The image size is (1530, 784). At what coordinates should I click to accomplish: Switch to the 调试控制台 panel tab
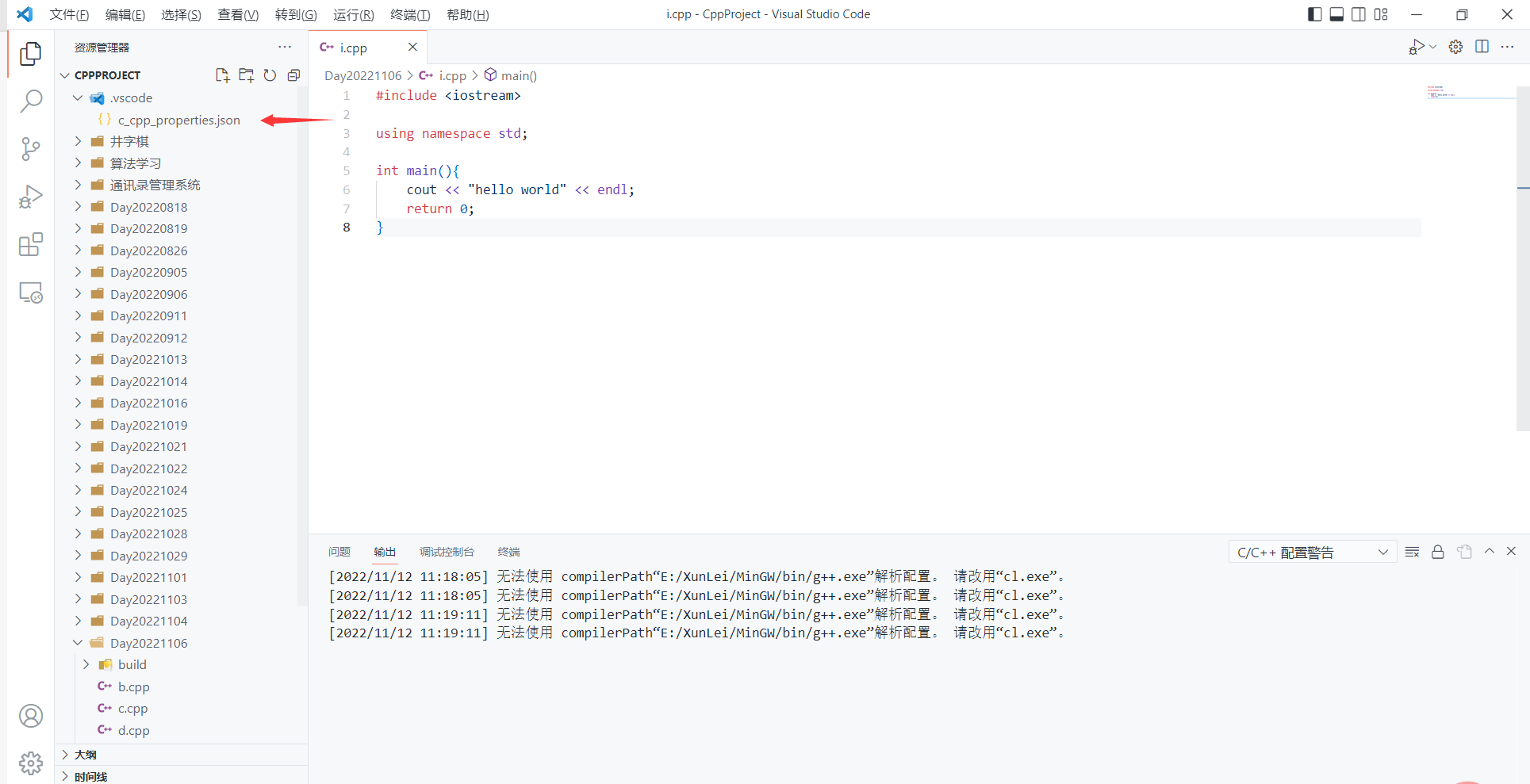point(447,552)
